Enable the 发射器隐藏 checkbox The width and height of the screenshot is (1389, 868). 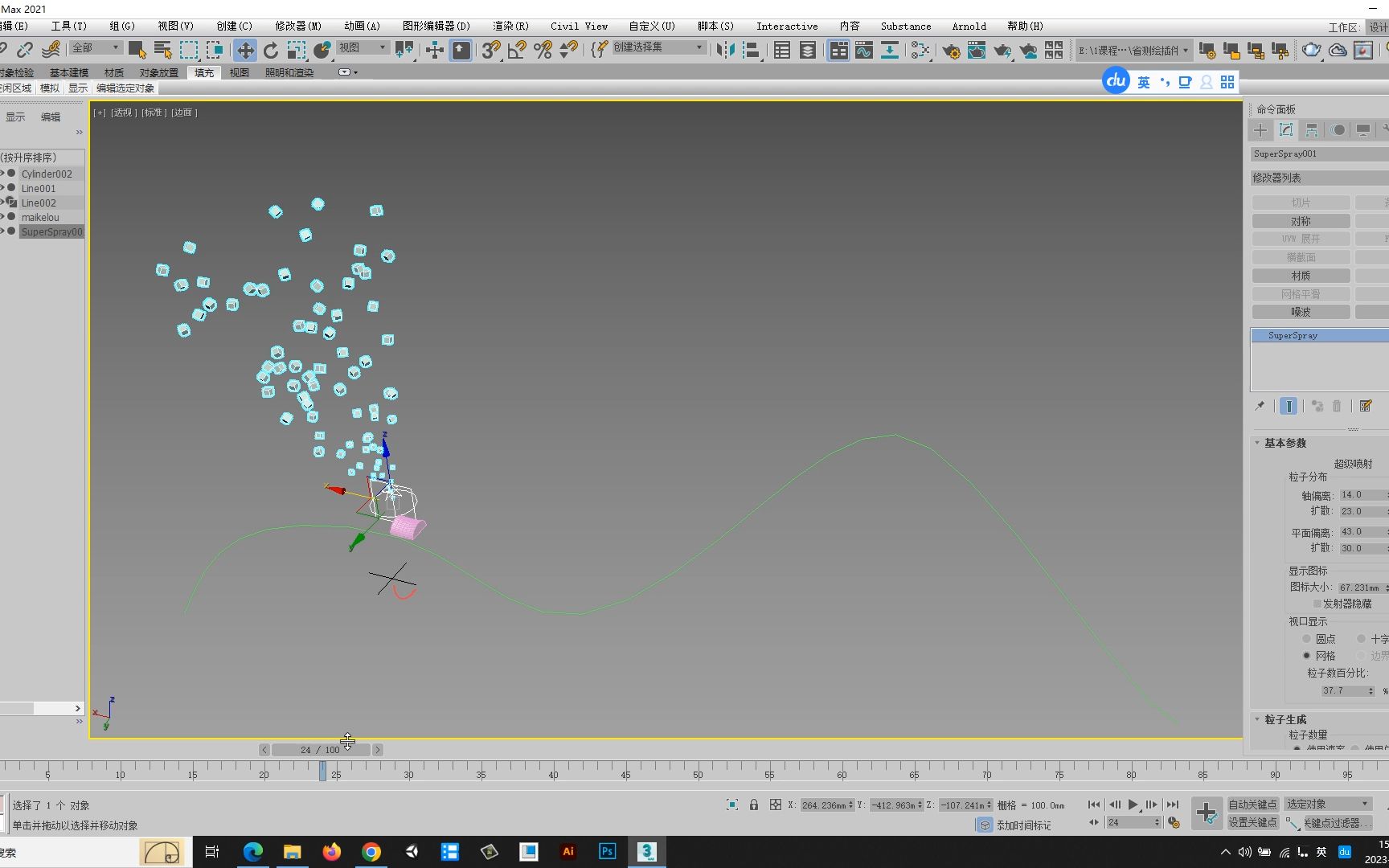1317,604
